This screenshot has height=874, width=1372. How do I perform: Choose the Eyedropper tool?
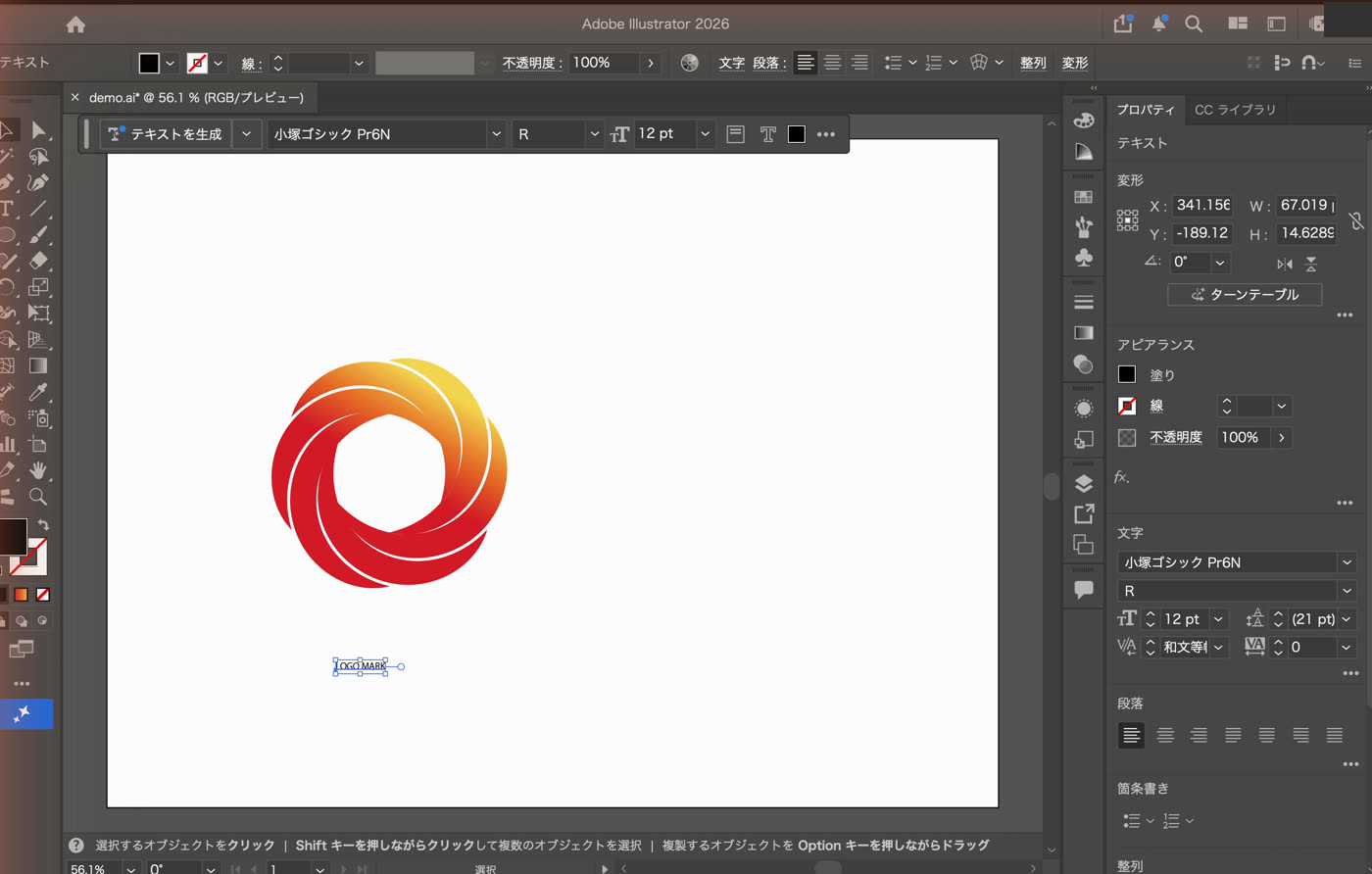(38, 392)
